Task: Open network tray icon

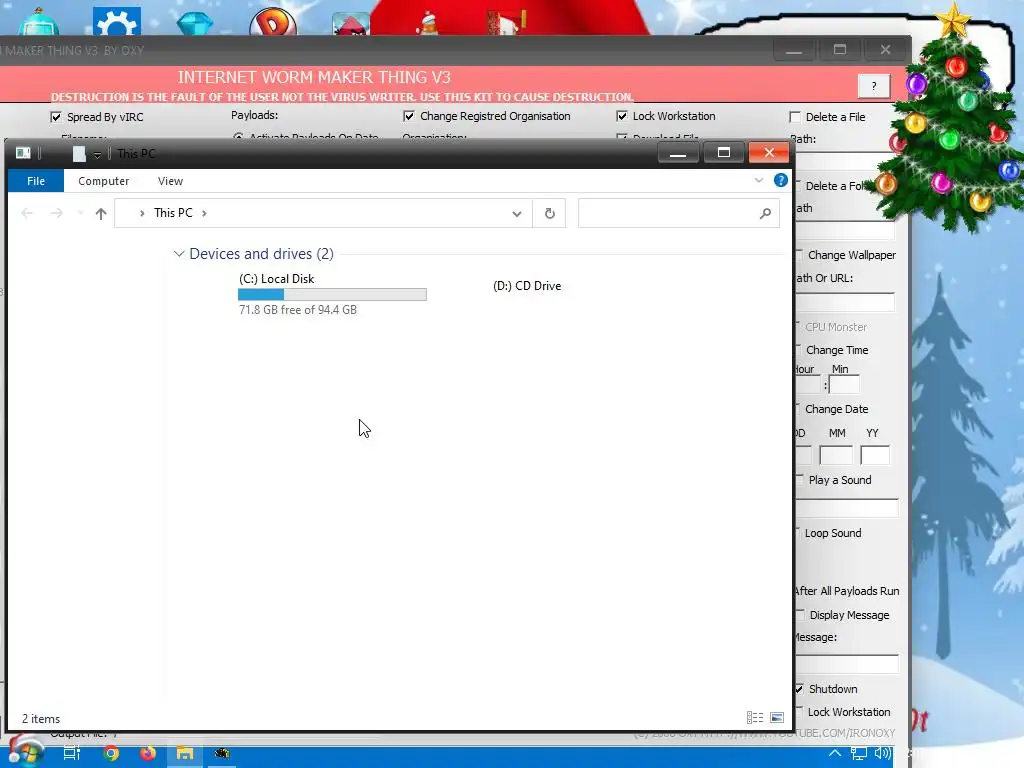Action: coord(859,754)
